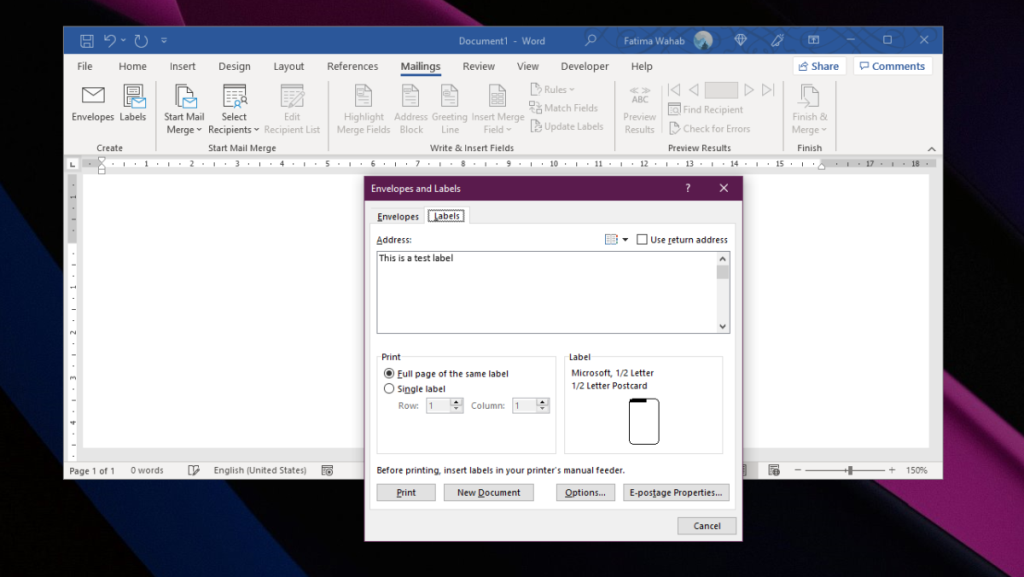Viewport: 1024px width, 577px height.
Task: Open label Options settings
Action: click(585, 492)
